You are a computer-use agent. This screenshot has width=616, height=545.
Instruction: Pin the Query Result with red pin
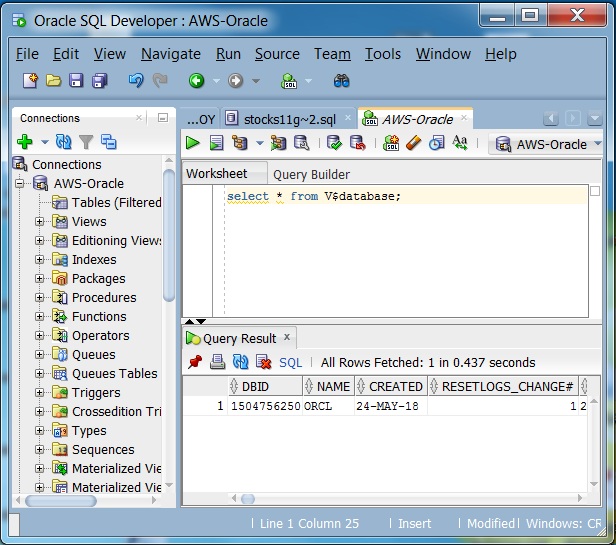pos(195,362)
